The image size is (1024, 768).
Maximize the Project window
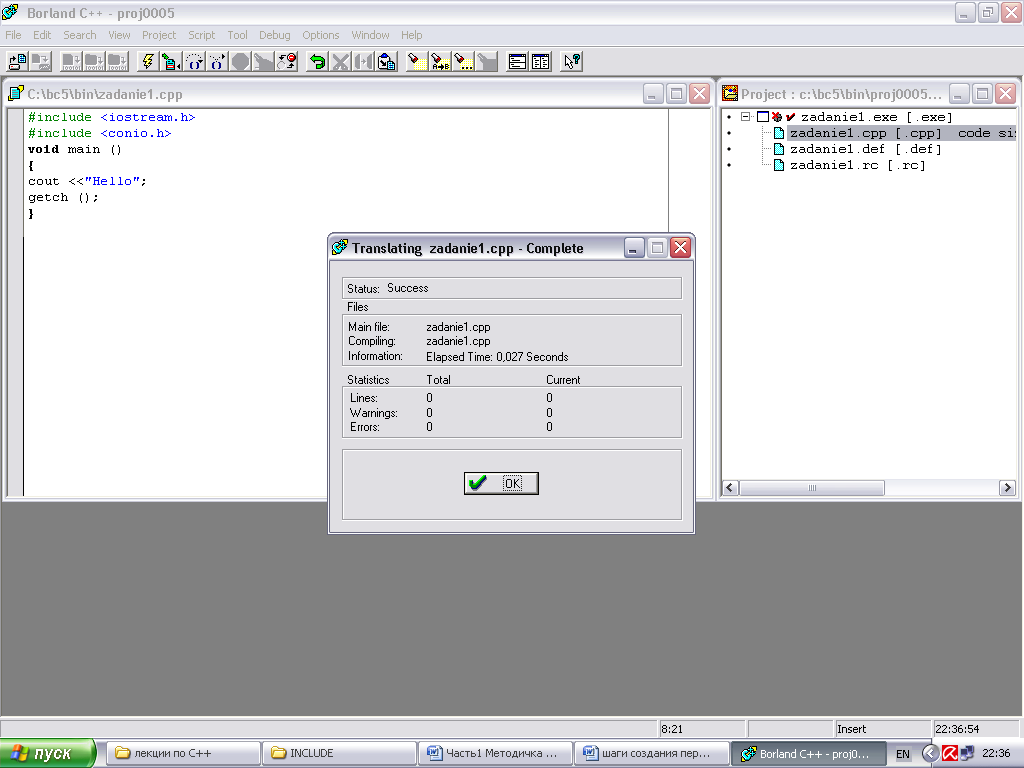coord(982,94)
